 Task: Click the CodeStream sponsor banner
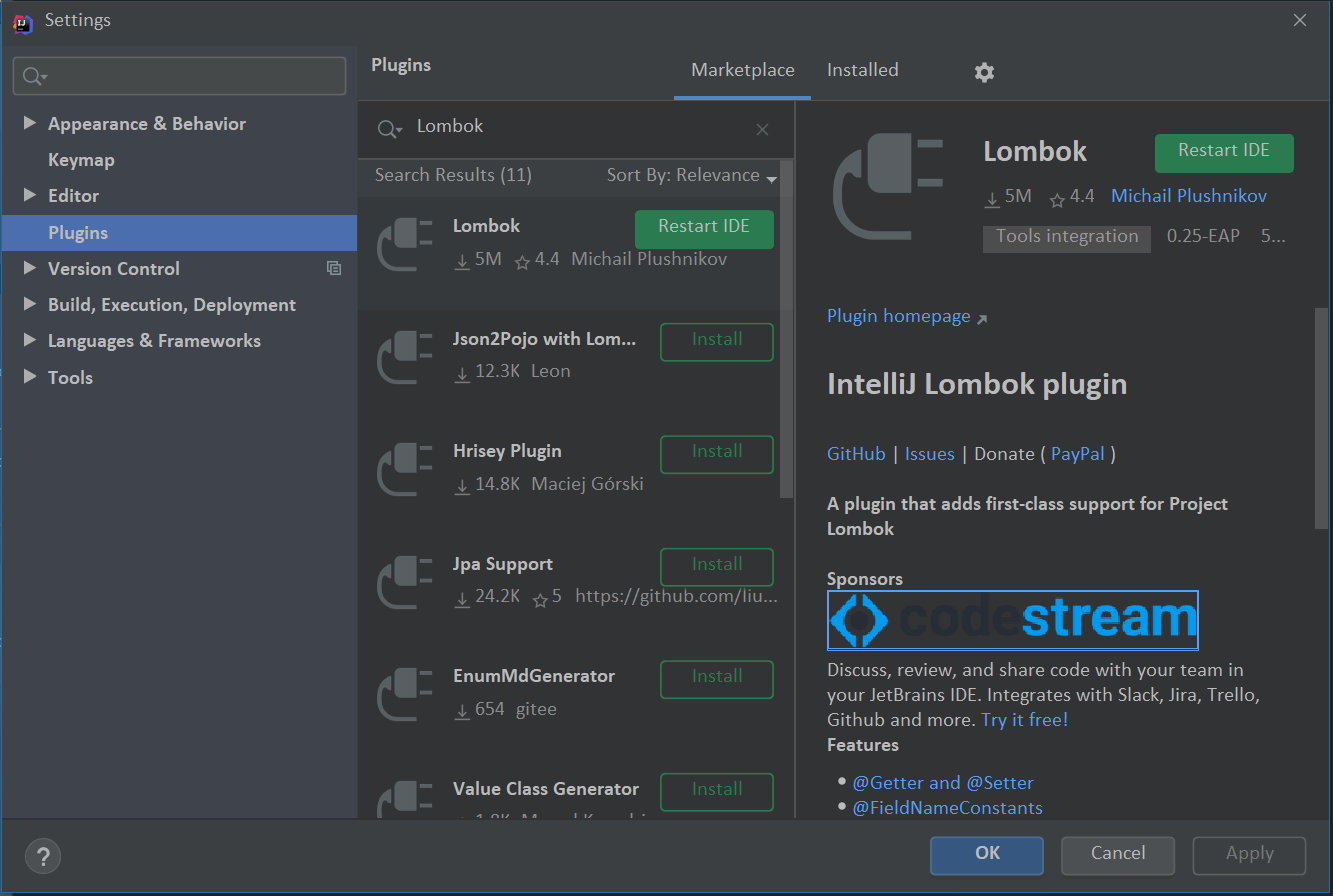1013,620
